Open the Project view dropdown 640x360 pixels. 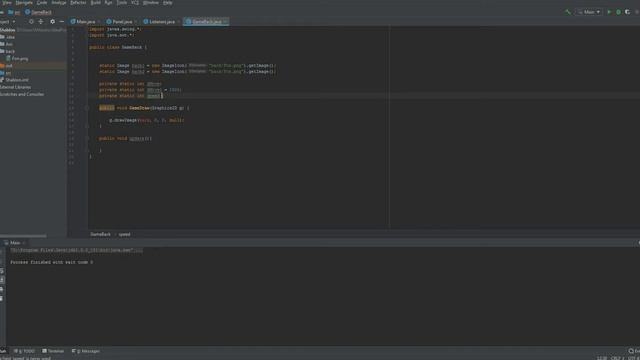[x=8, y=22]
